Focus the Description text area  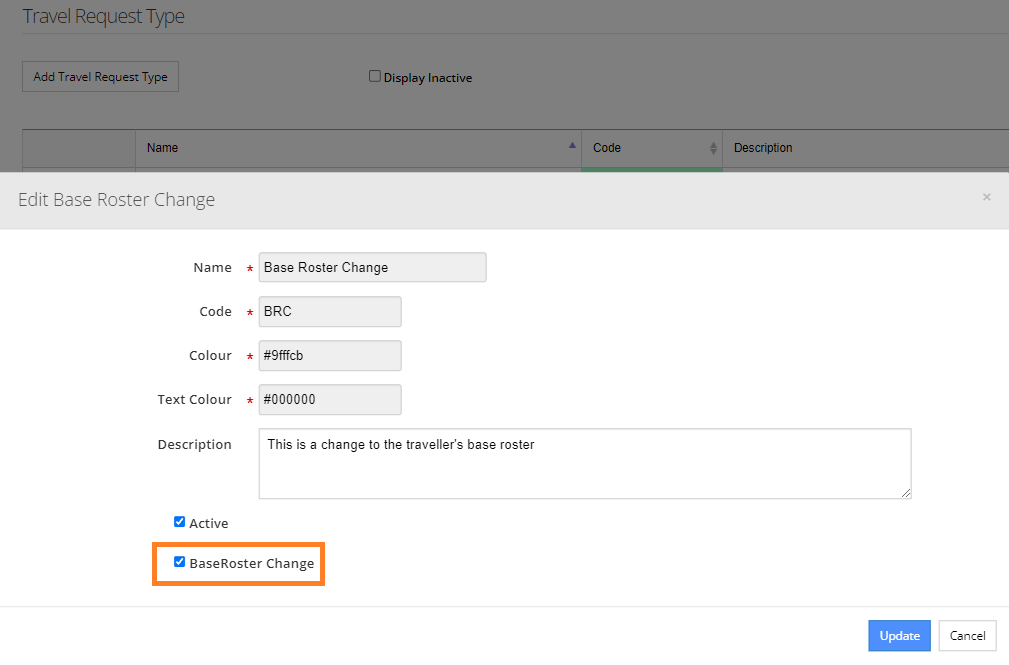point(584,464)
